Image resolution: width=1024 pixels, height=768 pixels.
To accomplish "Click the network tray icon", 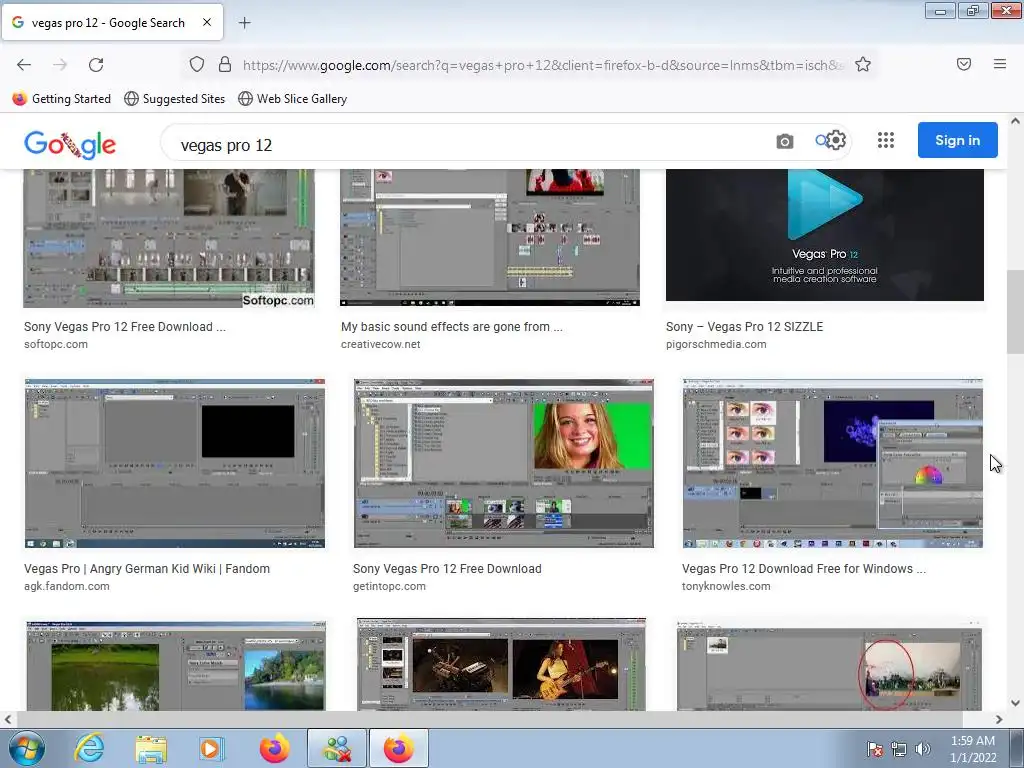I will (899, 750).
